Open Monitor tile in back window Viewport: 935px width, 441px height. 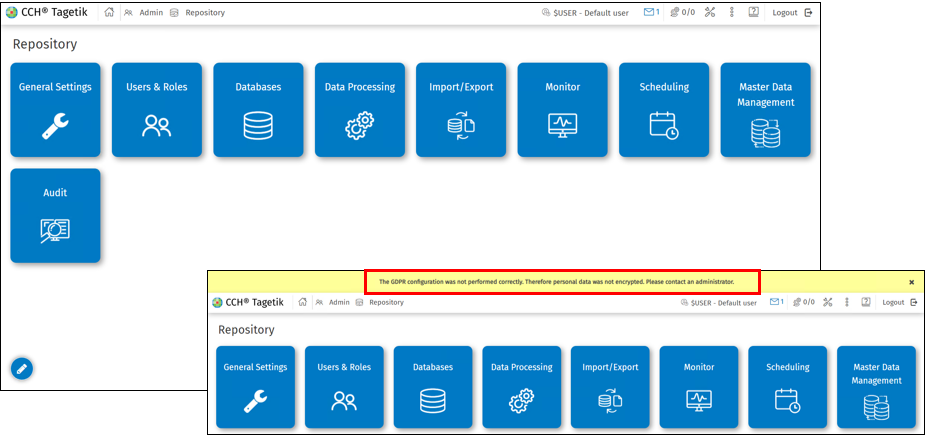(562, 110)
